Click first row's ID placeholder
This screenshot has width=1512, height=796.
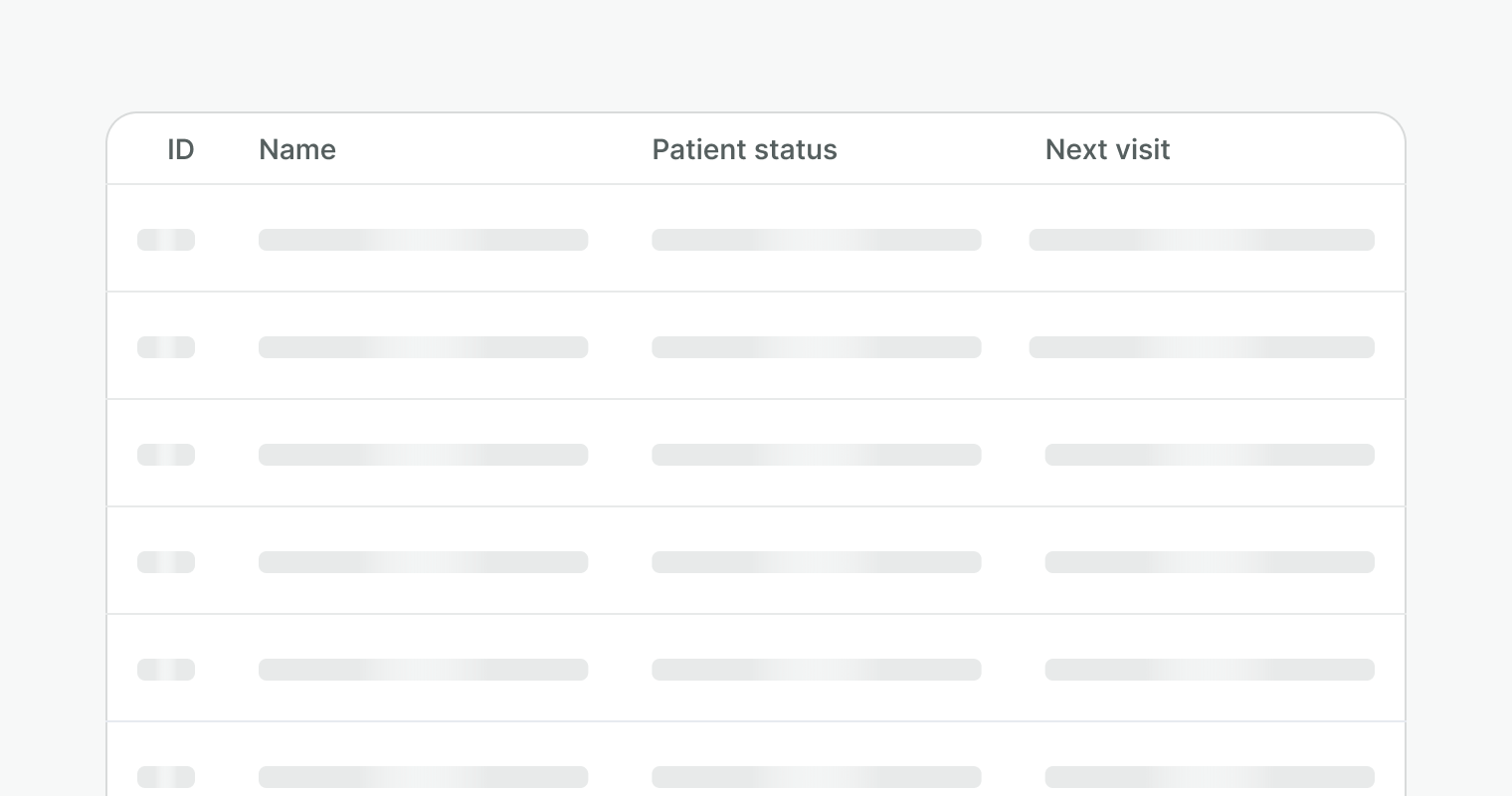click(166, 240)
